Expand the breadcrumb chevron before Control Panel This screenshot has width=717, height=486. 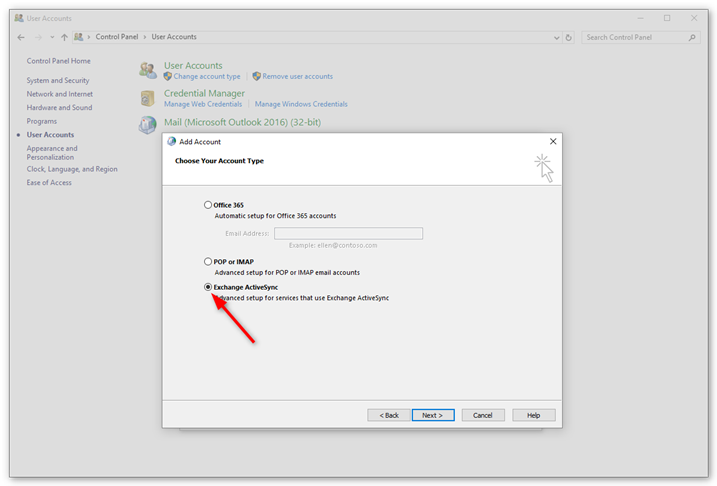pyautogui.click(x=89, y=37)
